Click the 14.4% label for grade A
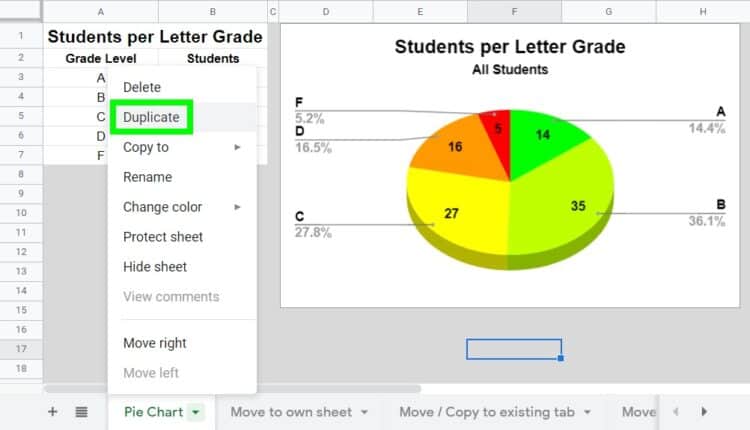Image resolution: width=750 pixels, height=430 pixels. coord(707,128)
